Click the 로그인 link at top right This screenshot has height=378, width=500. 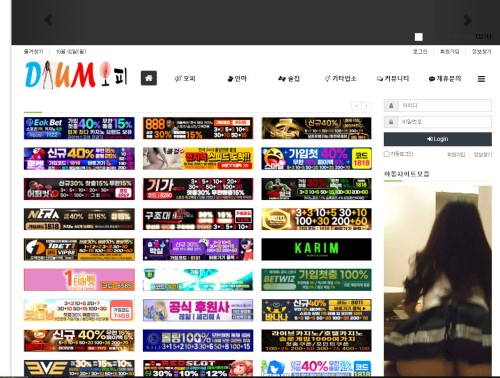coord(420,51)
